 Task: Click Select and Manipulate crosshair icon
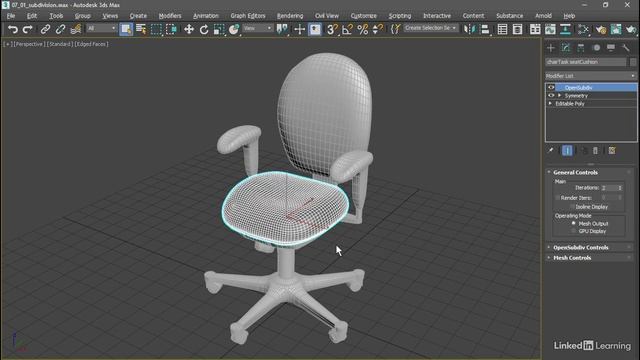point(299,29)
